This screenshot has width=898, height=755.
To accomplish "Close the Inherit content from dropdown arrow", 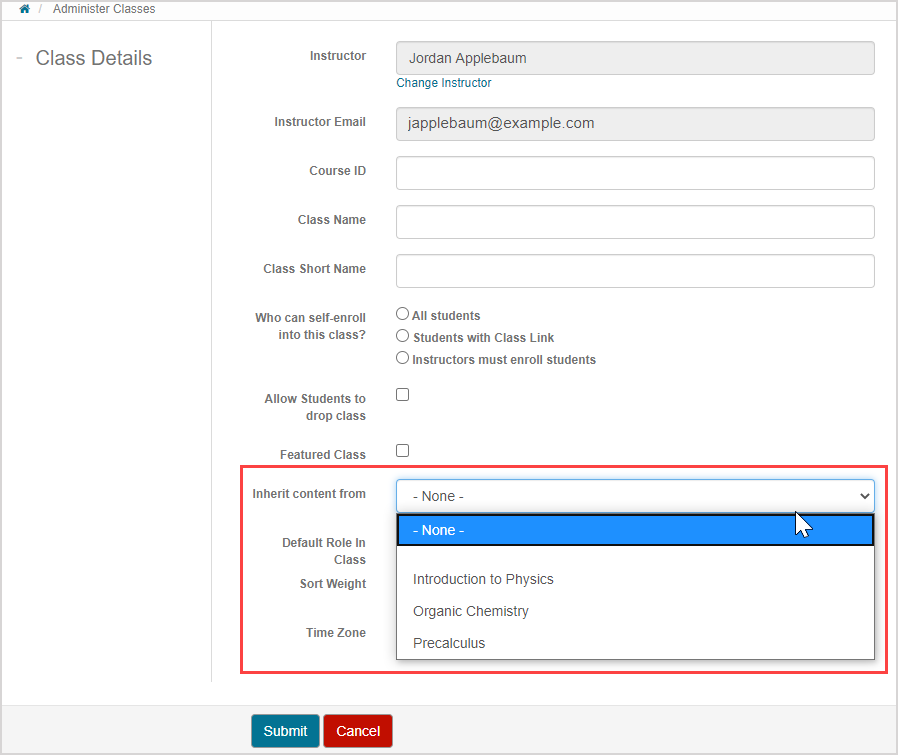I will tap(864, 496).
